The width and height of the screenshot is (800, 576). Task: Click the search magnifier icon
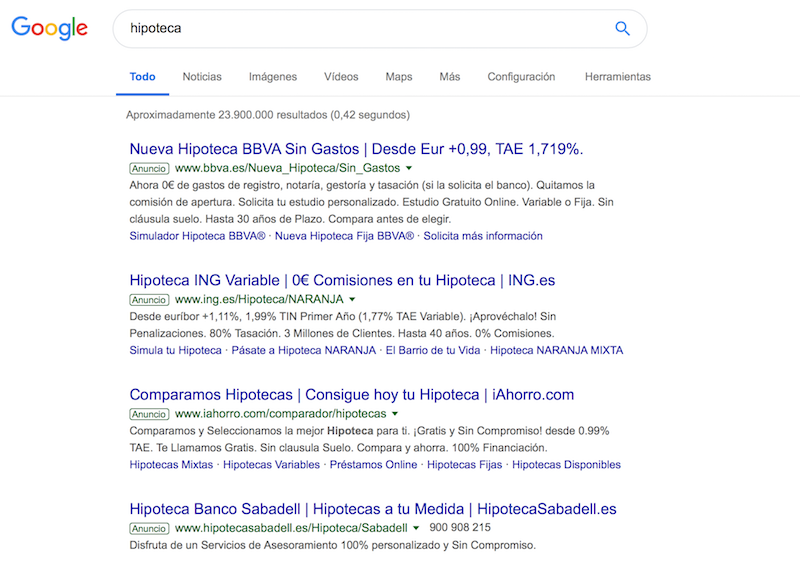tap(622, 28)
